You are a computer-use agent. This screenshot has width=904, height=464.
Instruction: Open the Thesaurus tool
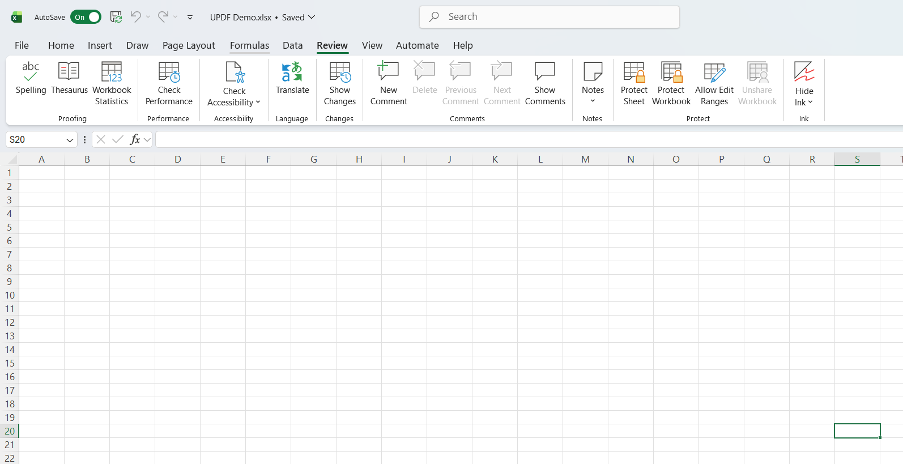[69, 79]
